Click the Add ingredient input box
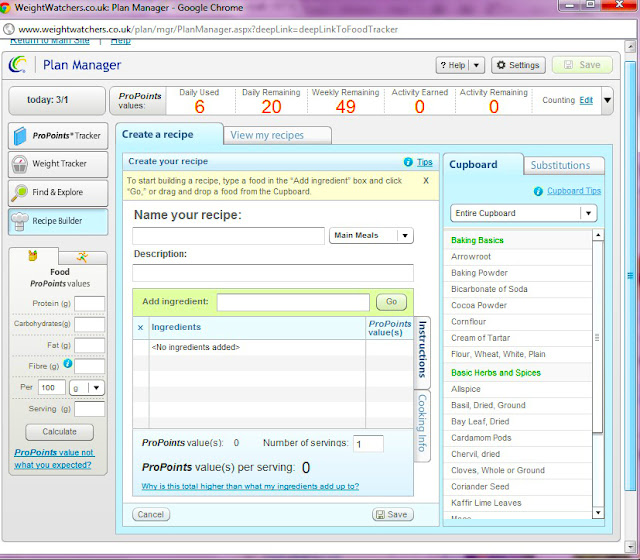The width and height of the screenshot is (640, 560). click(x=293, y=302)
